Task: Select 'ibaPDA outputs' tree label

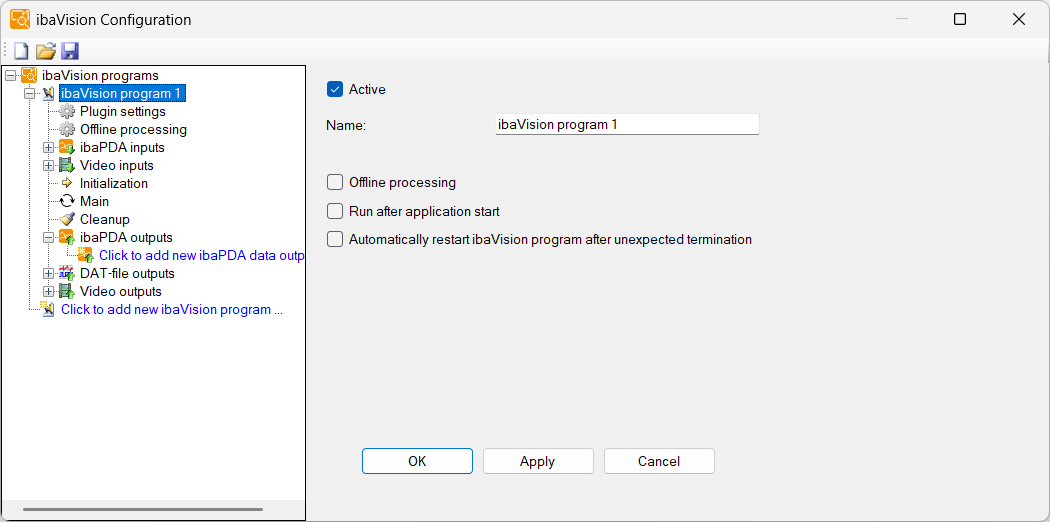Action: pyautogui.click(x=126, y=238)
